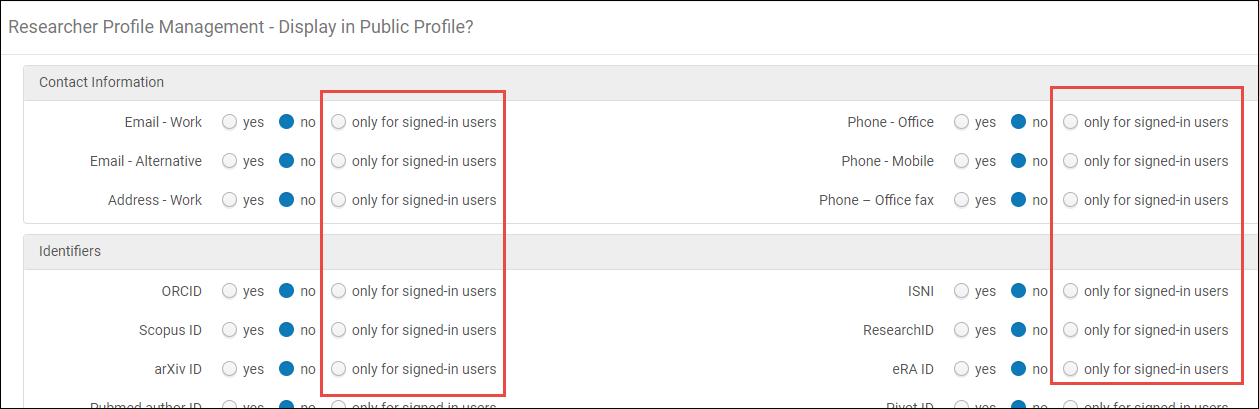The height and width of the screenshot is (409, 1259).
Task: Enable 'yes' for Phone - Office
Action: click(x=962, y=122)
